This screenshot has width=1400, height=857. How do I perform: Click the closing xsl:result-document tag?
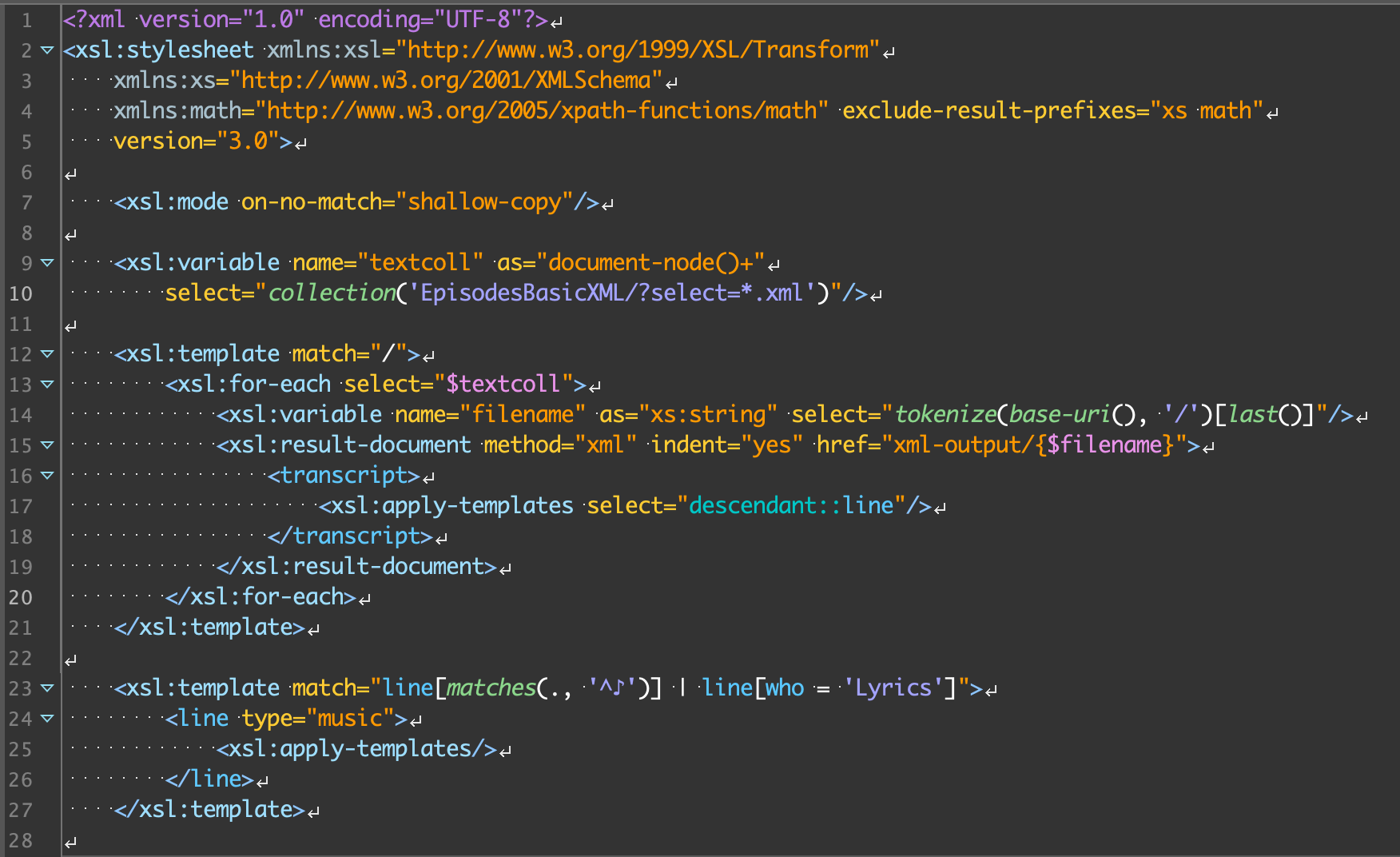coord(356,567)
